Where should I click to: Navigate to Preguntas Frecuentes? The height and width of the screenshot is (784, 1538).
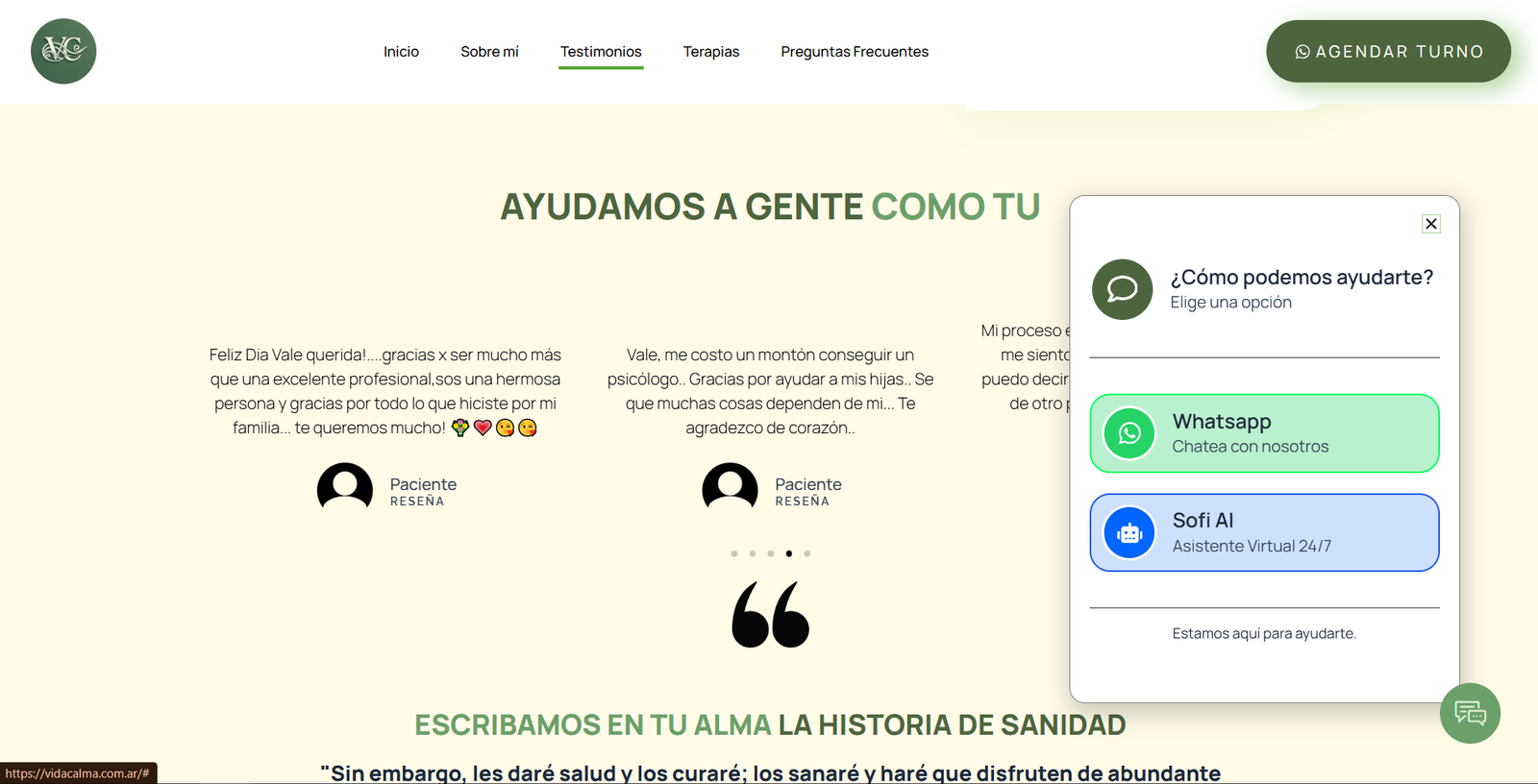pyautogui.click(x=855, y=52)
